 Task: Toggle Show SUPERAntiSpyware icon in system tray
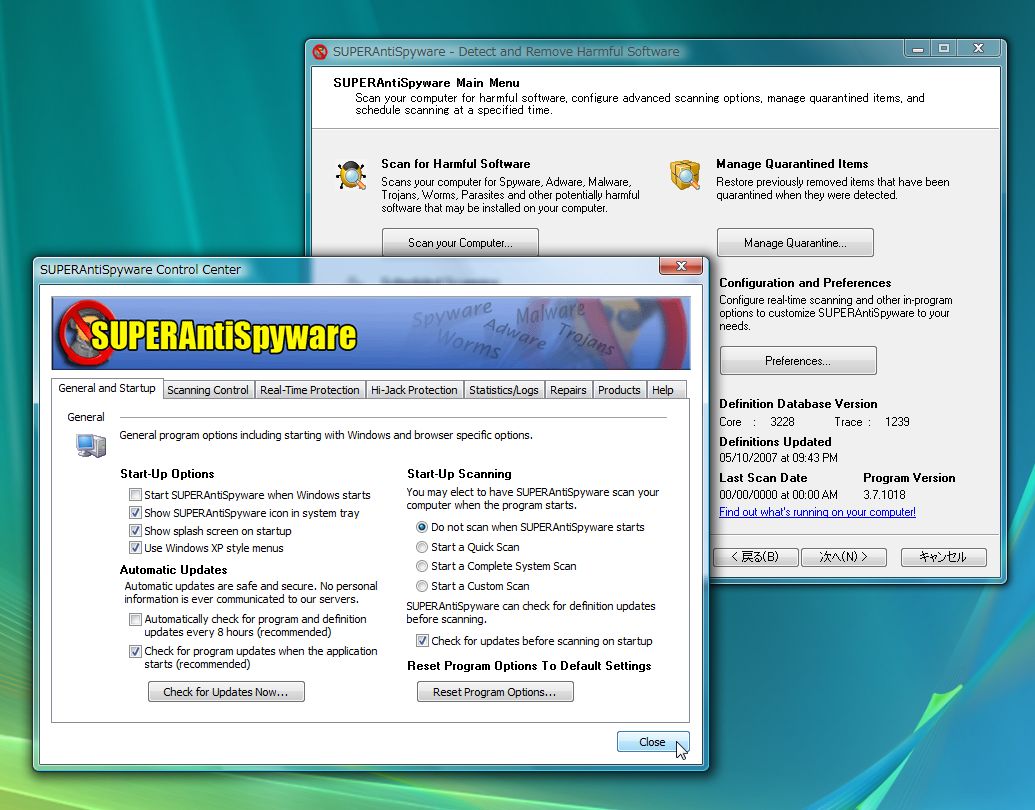(135, 513)
